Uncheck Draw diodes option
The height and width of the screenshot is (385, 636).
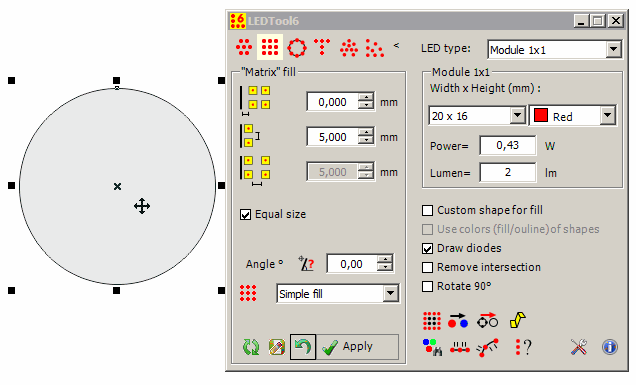[427, 248]
